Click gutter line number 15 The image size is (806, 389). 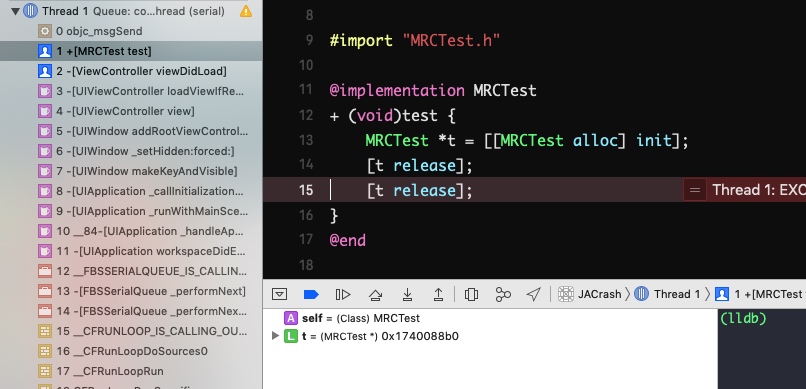click(306, 190)
